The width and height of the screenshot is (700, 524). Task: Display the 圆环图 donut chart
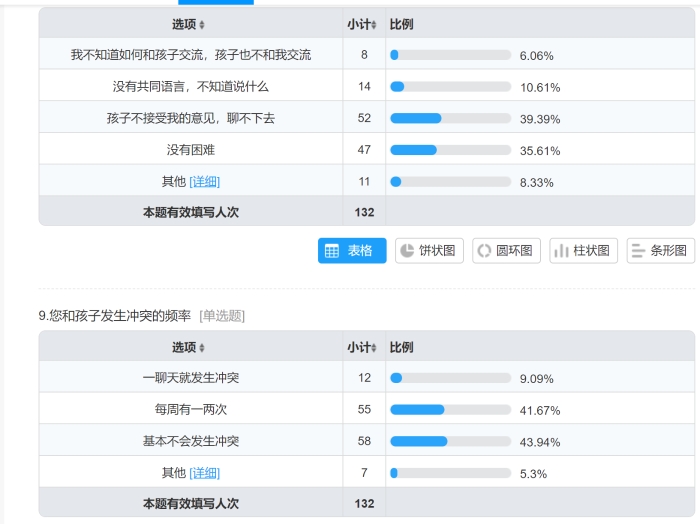coord(507,251)
